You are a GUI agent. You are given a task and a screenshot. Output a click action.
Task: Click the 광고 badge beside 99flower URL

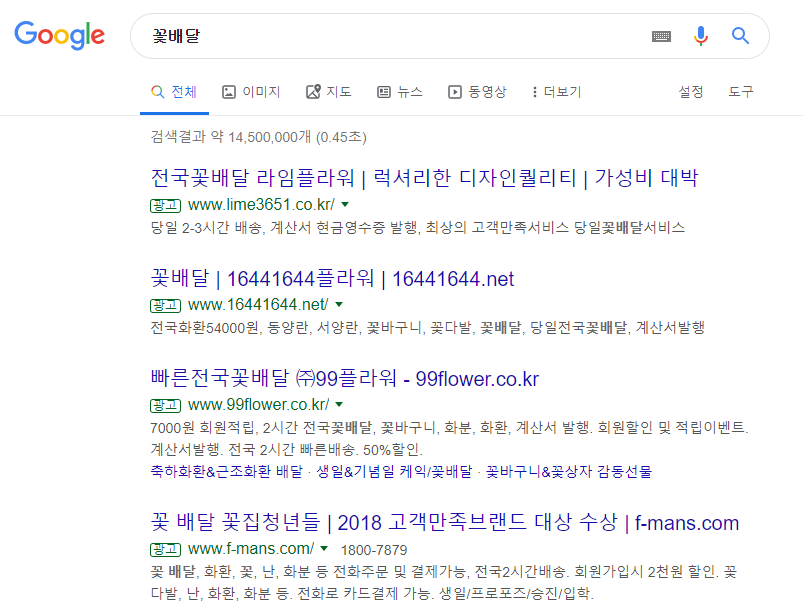tap(165, 405)
